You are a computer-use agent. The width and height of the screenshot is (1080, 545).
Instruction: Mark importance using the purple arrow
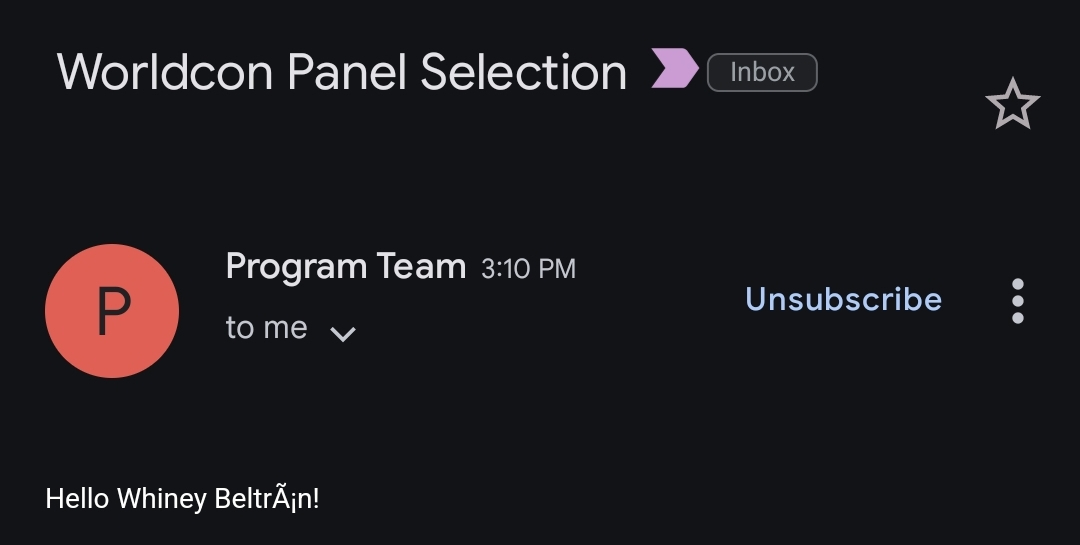(x=674, y=69)
